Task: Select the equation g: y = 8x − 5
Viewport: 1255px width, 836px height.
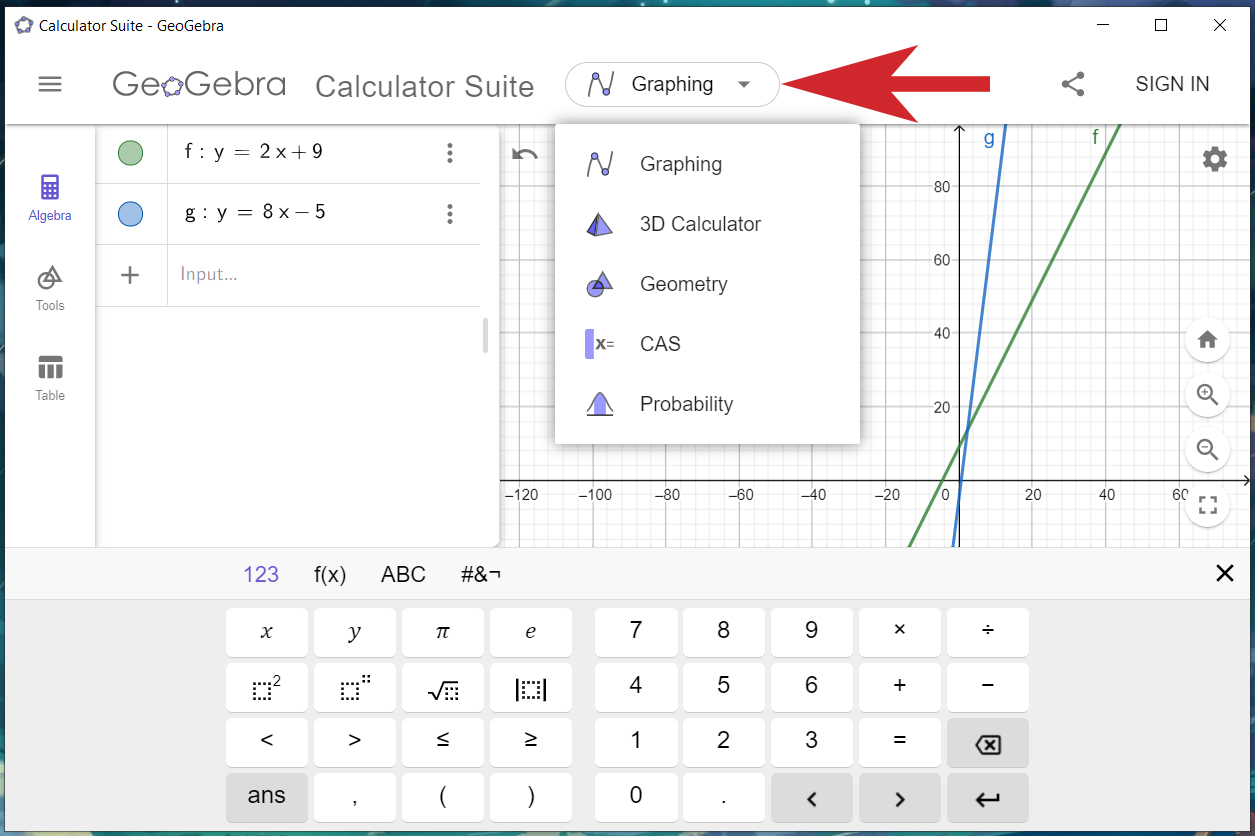Action: click(x=255, y=213)
